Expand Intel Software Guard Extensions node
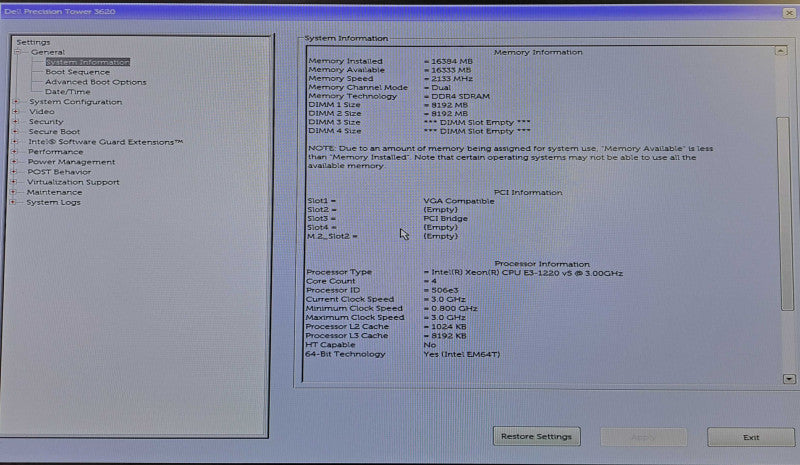The width and height of the screenshot is (800, 465). 15,142
